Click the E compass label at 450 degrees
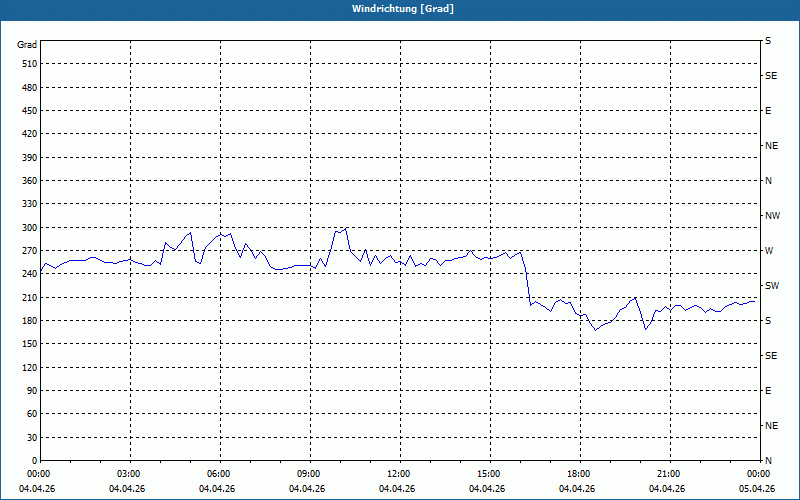Viewport: 800px width, 500px height. 768,111
